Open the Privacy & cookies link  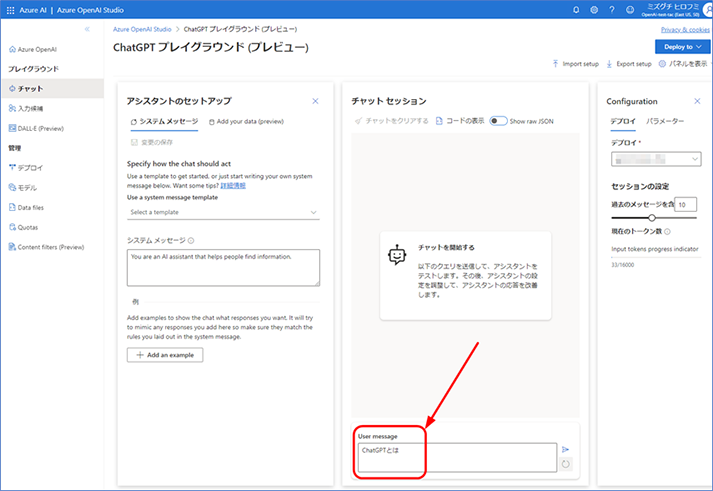point(685,30)
